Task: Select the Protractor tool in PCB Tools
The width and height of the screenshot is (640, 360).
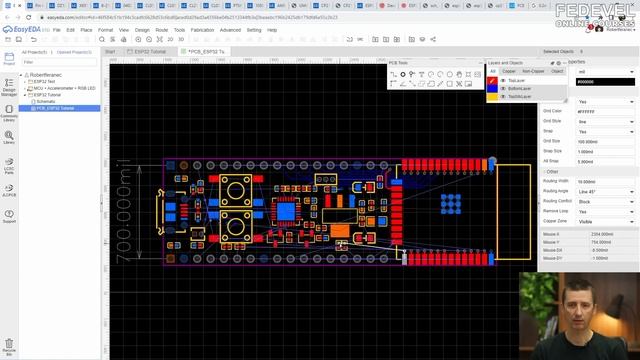Action: point(403,84)
